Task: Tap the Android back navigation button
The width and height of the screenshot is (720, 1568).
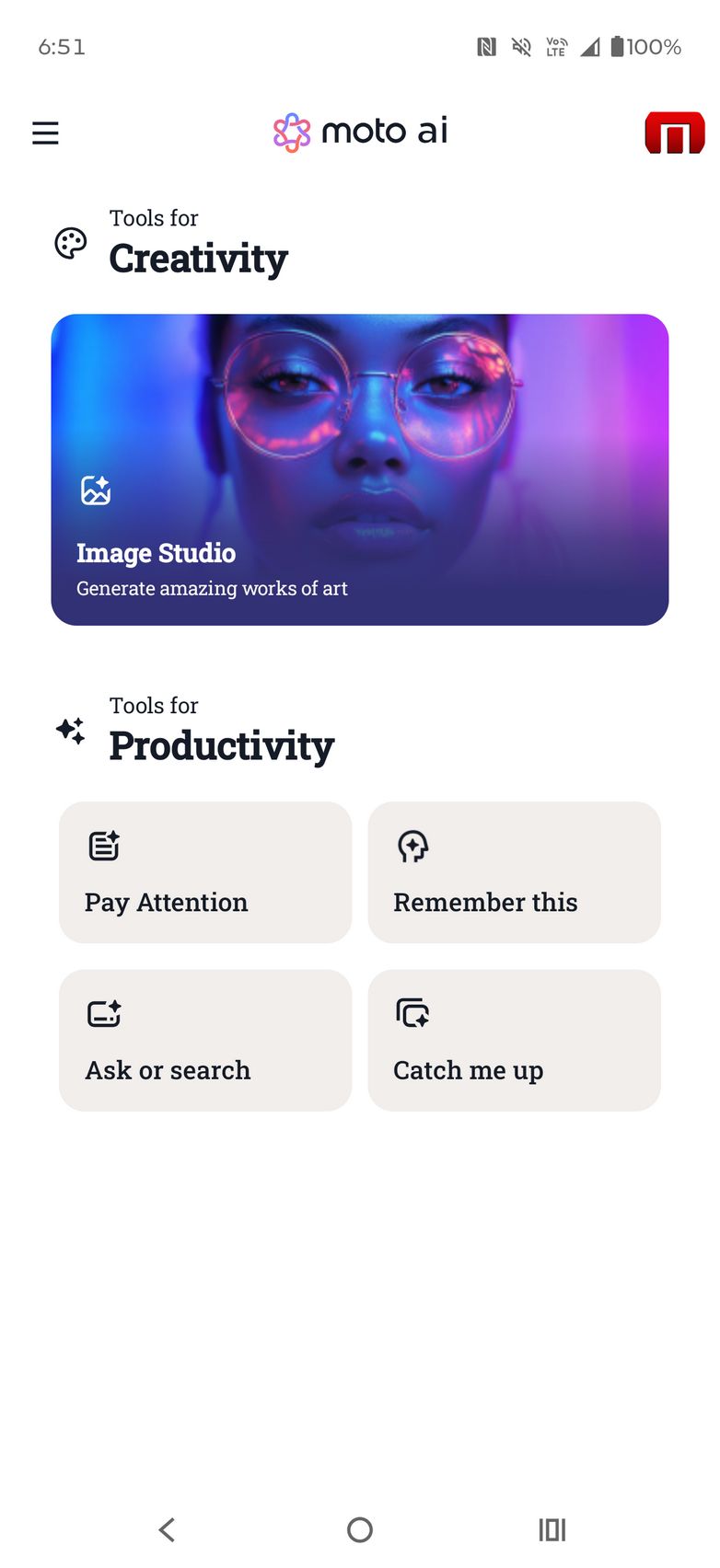Action: (167, 1530)
